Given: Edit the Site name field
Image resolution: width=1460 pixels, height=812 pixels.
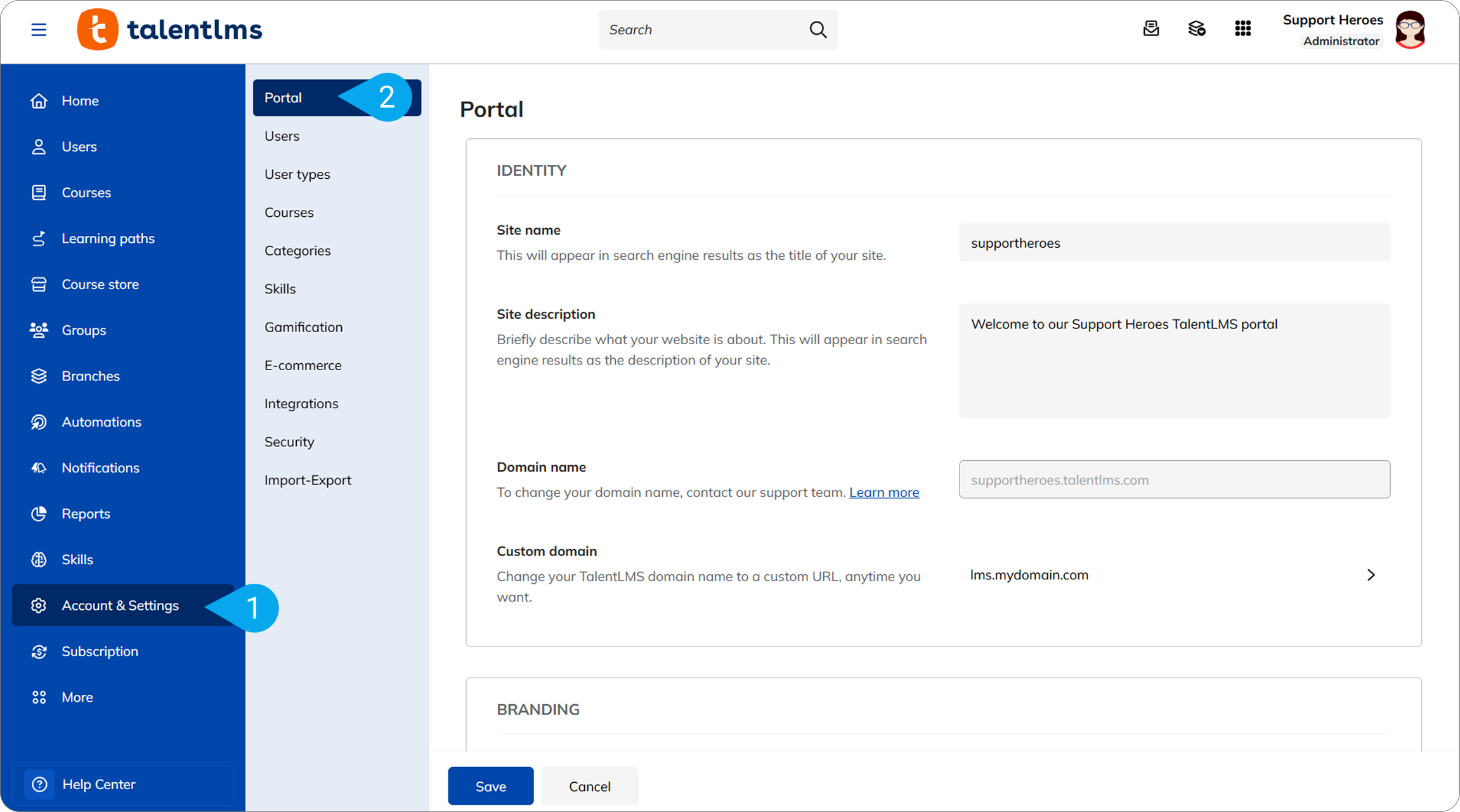Looking at the screenshot, I should (1174, 243).
